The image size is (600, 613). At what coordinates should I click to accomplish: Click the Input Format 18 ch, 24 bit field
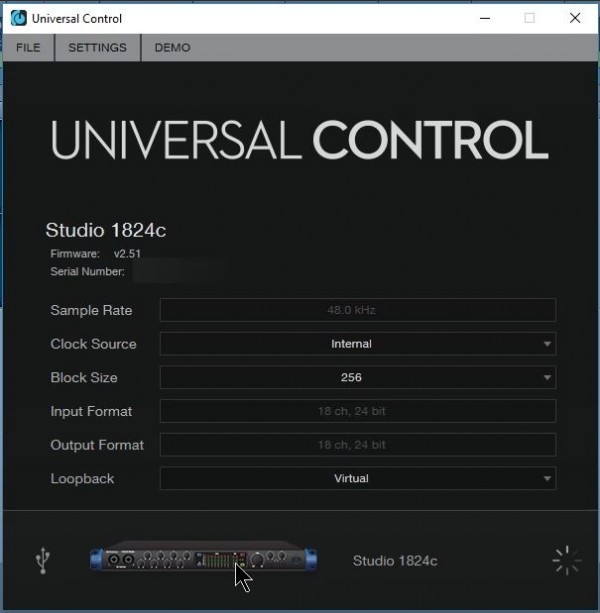click(x=358, y=411)
